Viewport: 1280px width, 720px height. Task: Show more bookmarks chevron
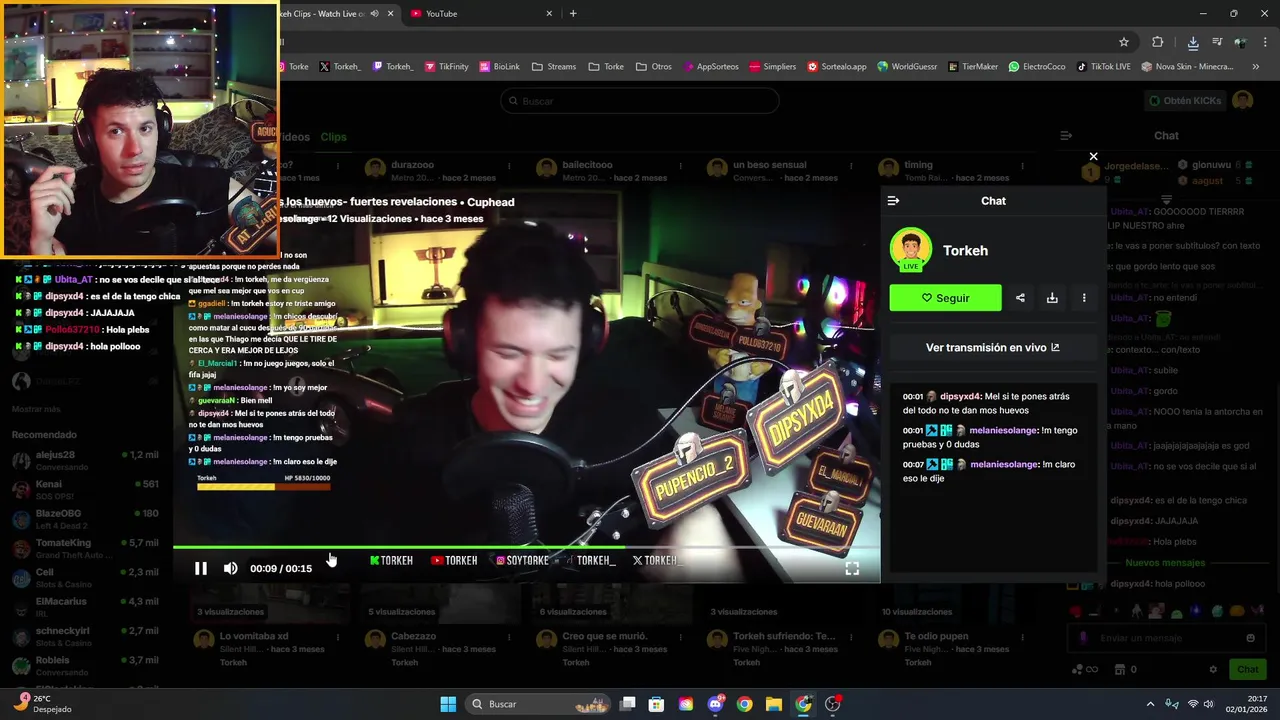coord(1256,66)
